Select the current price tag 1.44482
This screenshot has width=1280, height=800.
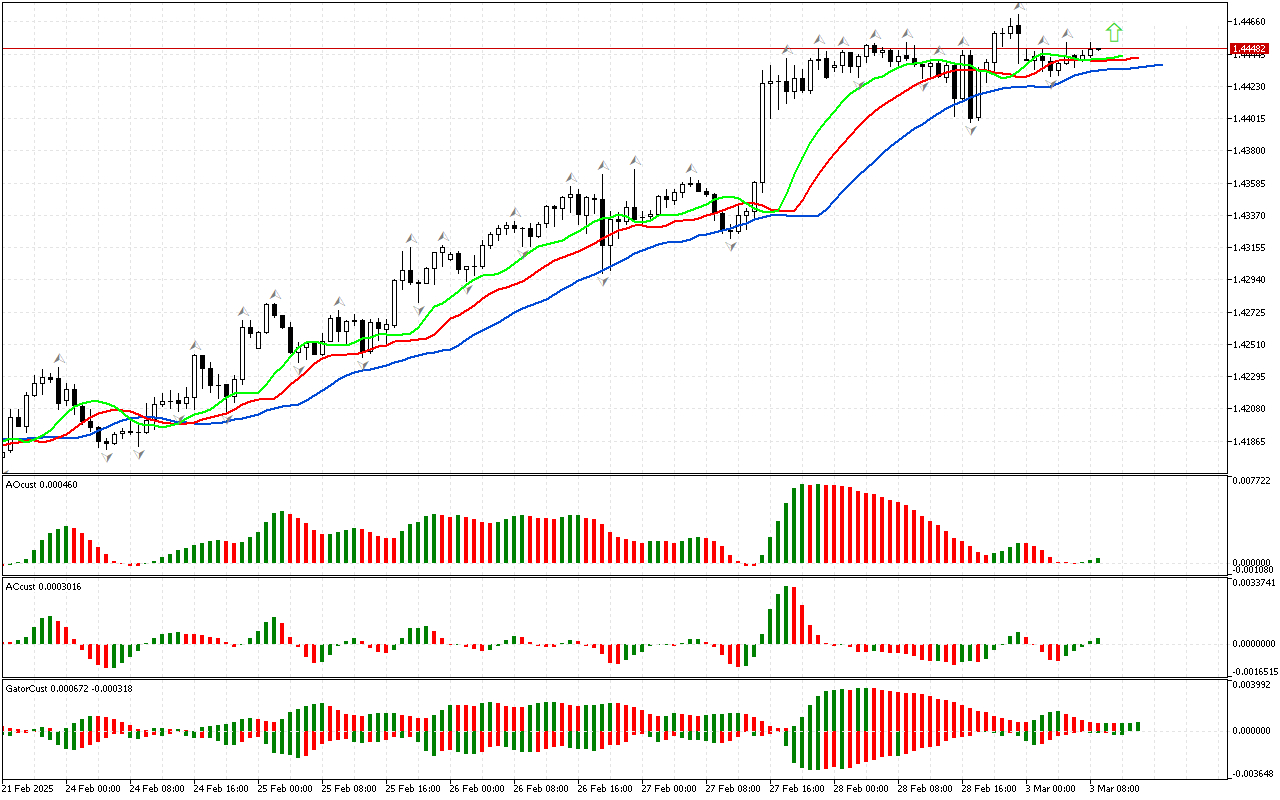(x=1251, y=48)
